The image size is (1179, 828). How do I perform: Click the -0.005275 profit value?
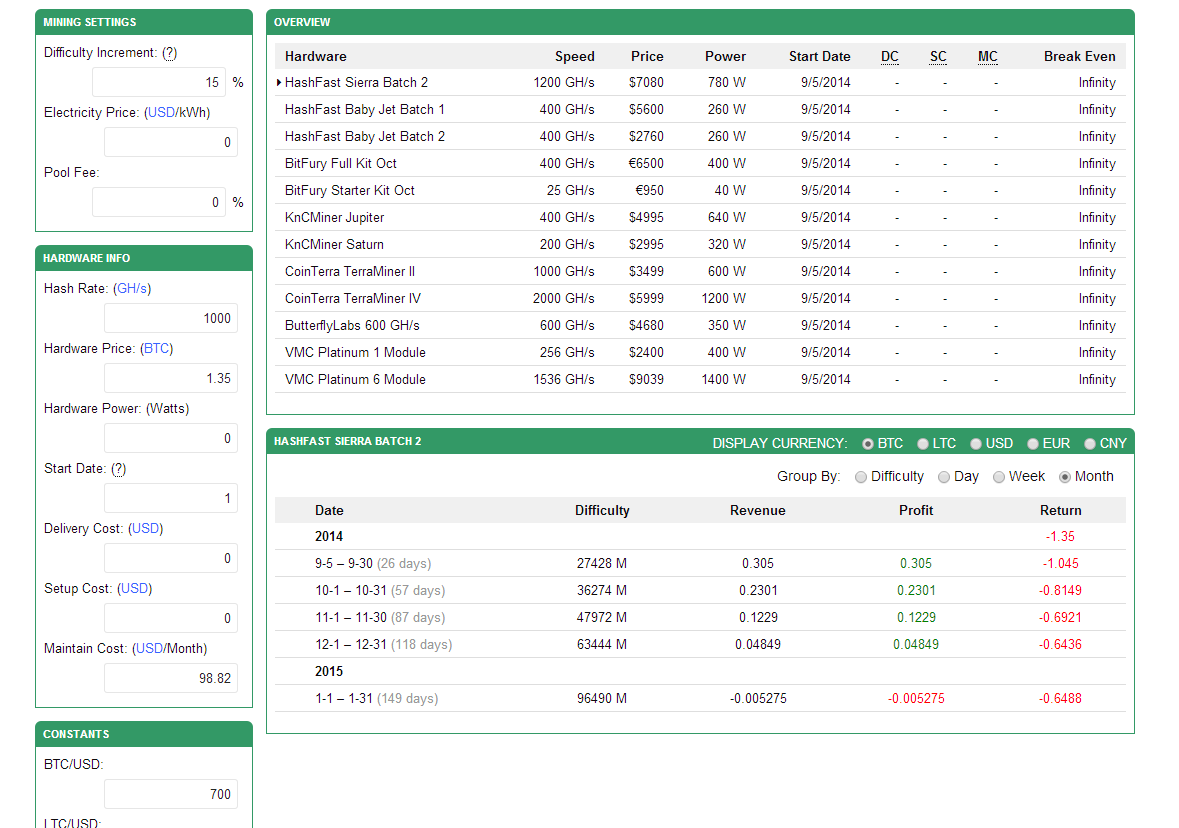point(916,699)
